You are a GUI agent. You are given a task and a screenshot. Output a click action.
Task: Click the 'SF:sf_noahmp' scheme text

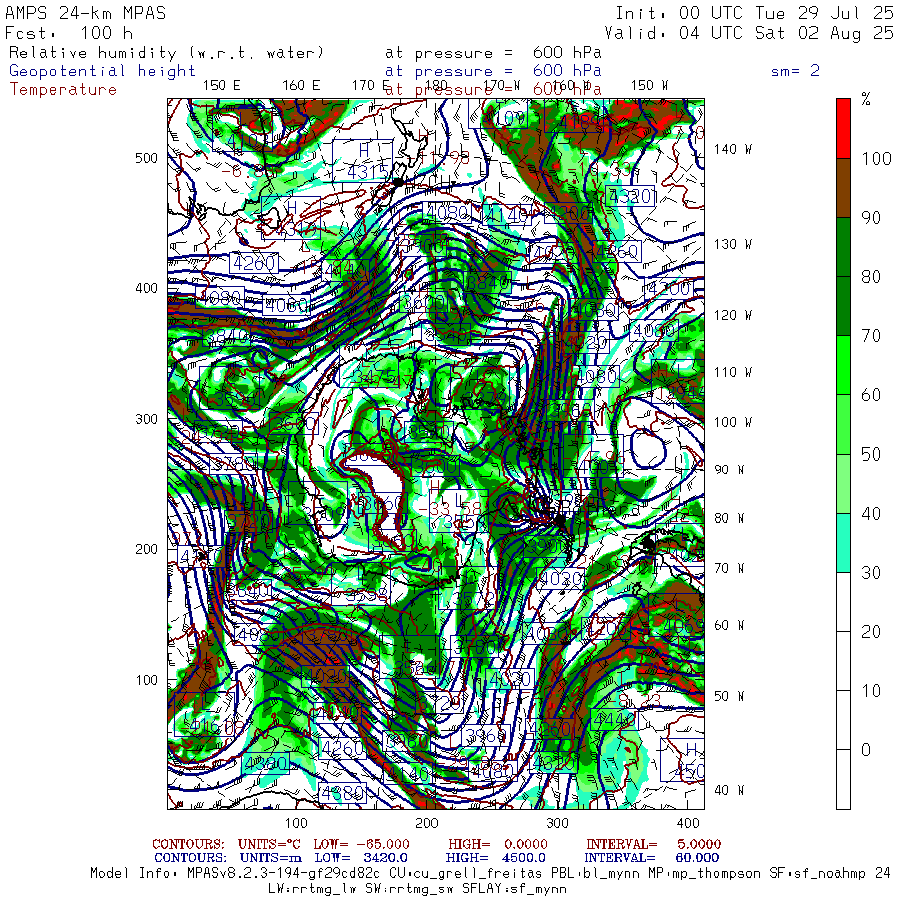[819, 873]
